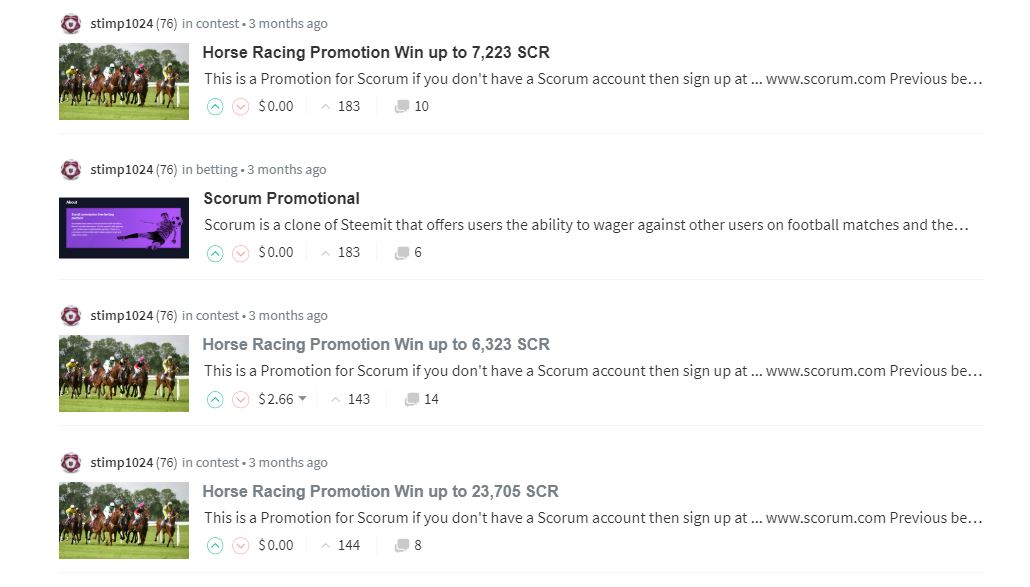Click the purple Scorum Promotional thumbnail
Viewport: 1030px width, 587px height.
coord(124,228)
